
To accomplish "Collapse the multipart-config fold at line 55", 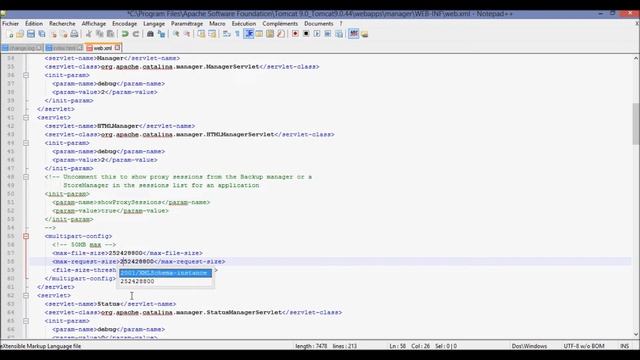I will 26,236.
